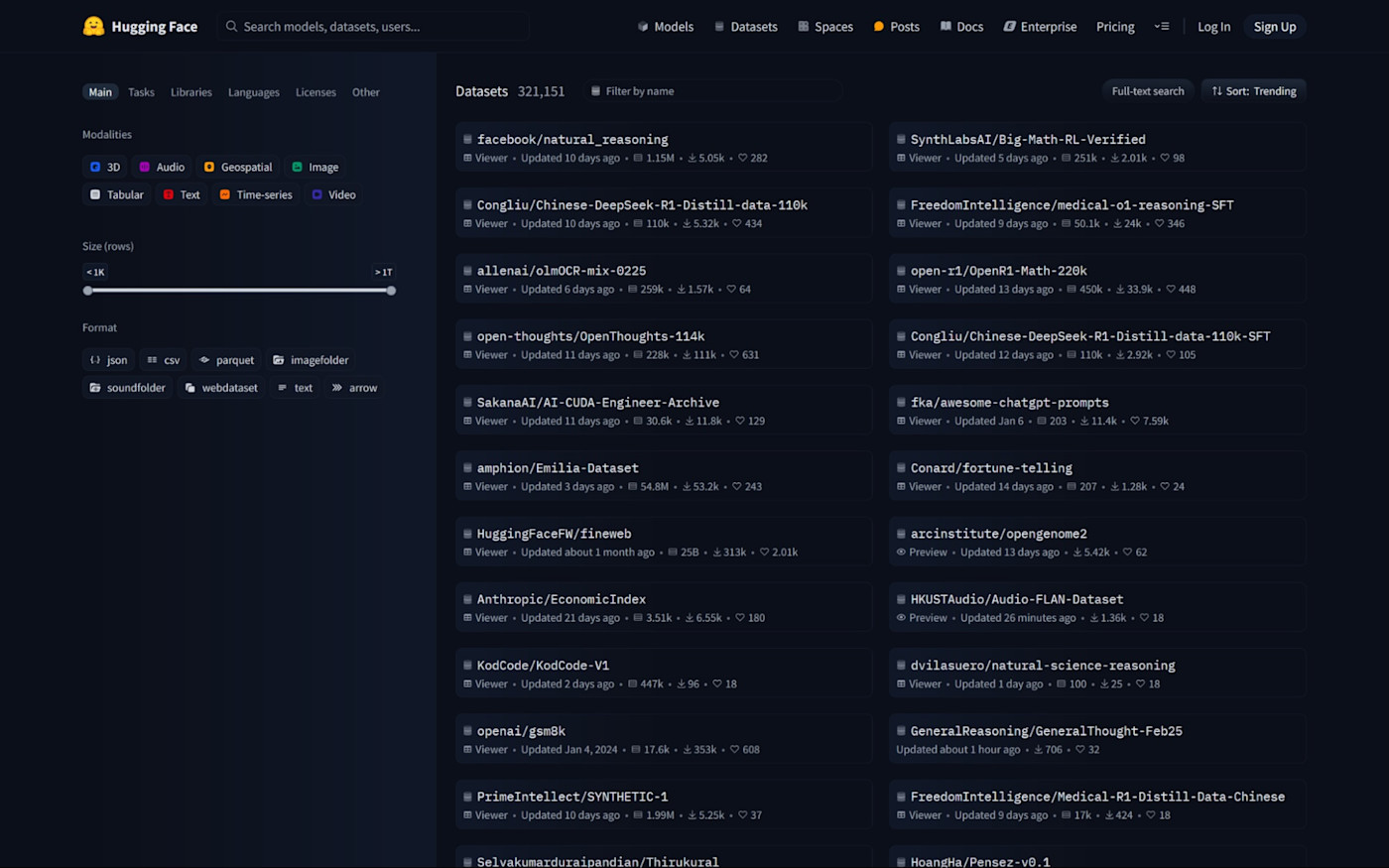Screen dimensions: 1389x868
Task: Switch to the Other filter tab
Action: pos(366,92)
